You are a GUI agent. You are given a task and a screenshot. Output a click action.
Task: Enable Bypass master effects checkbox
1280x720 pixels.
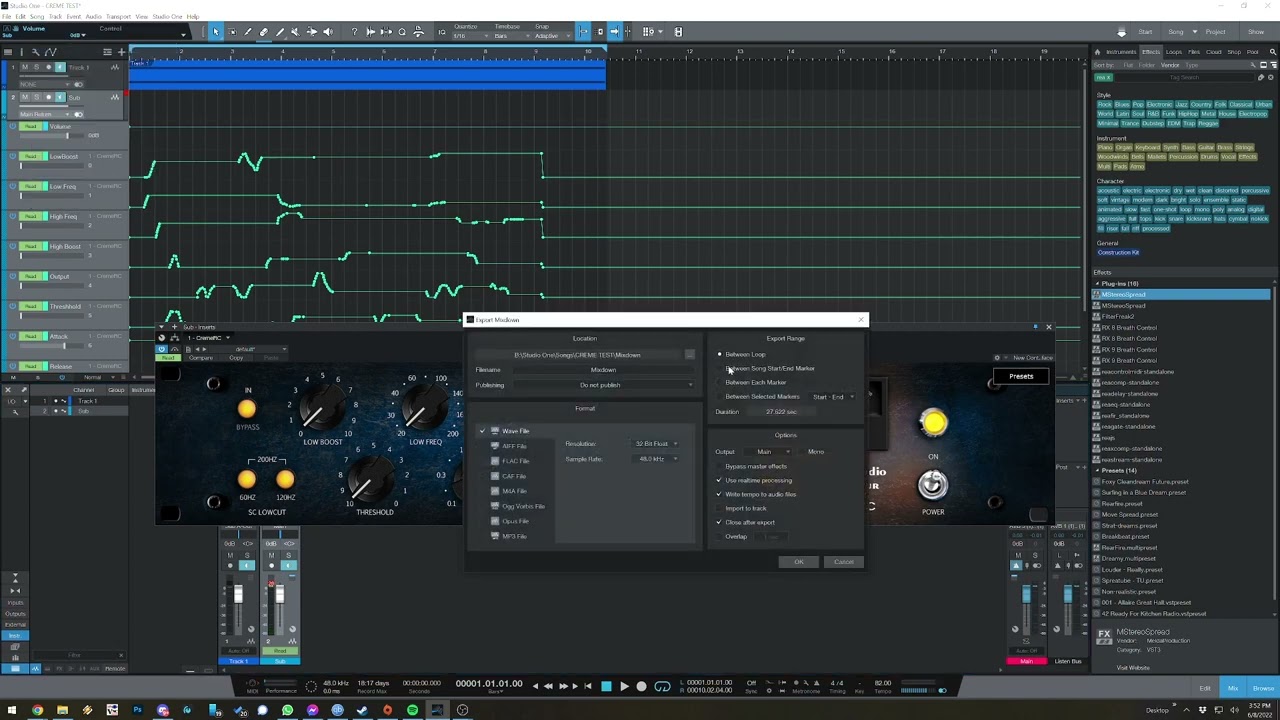[x=719, y=466]
